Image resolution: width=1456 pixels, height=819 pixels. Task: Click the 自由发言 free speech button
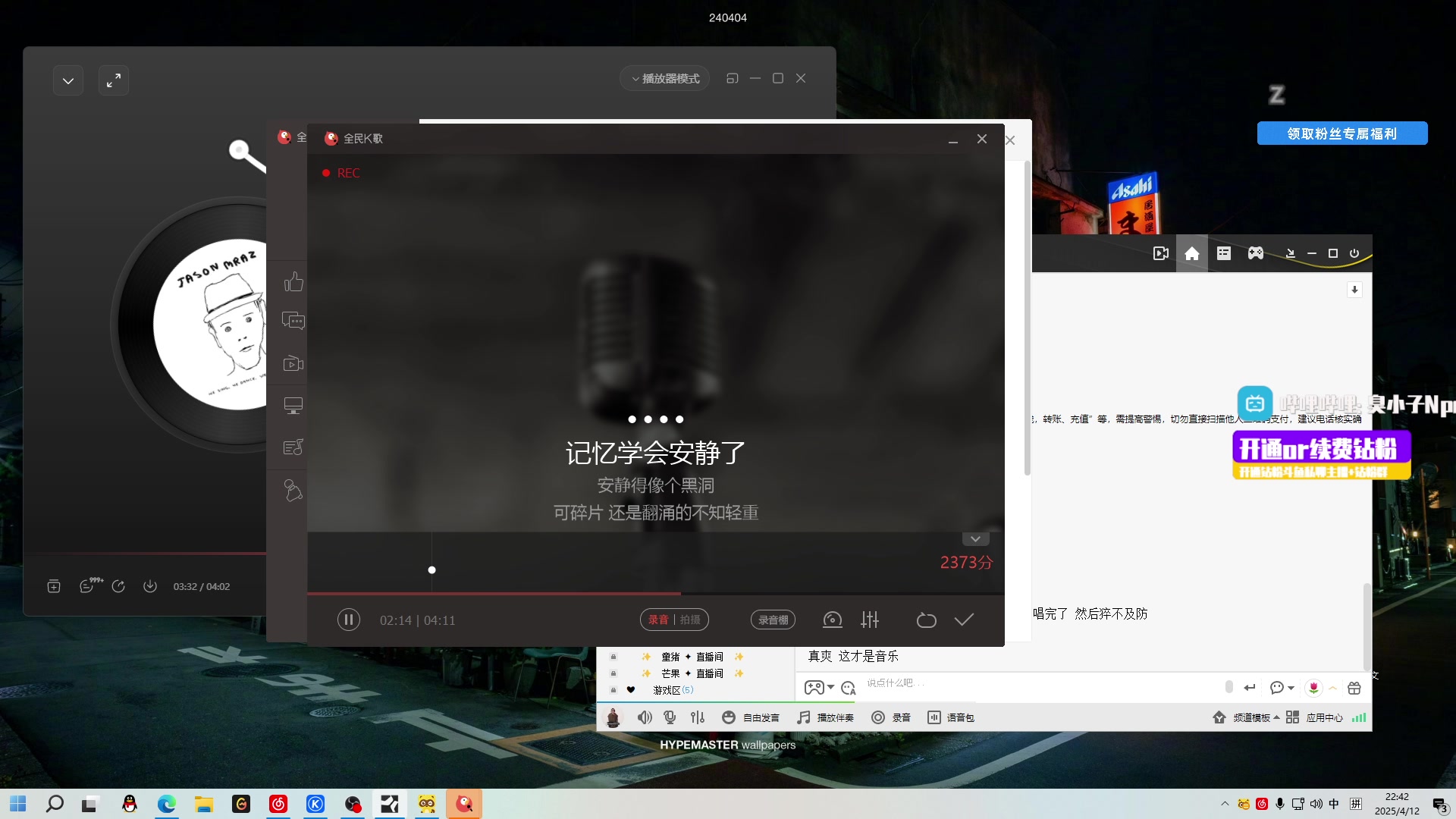click(x=751, y=717)
